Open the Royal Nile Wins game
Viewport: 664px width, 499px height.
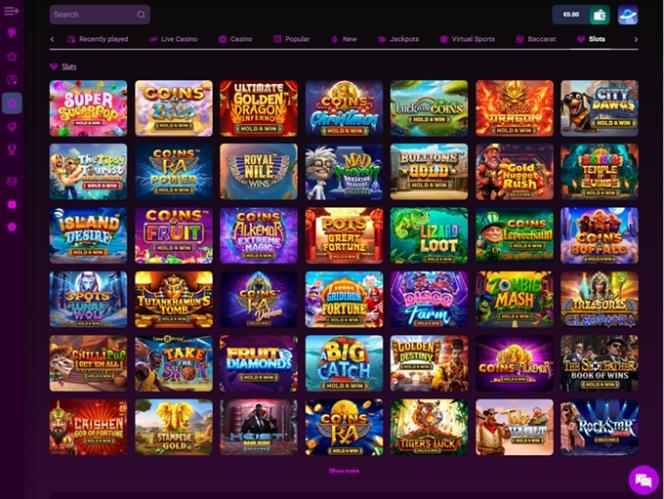pyautogui.click(x=259, y=172)
